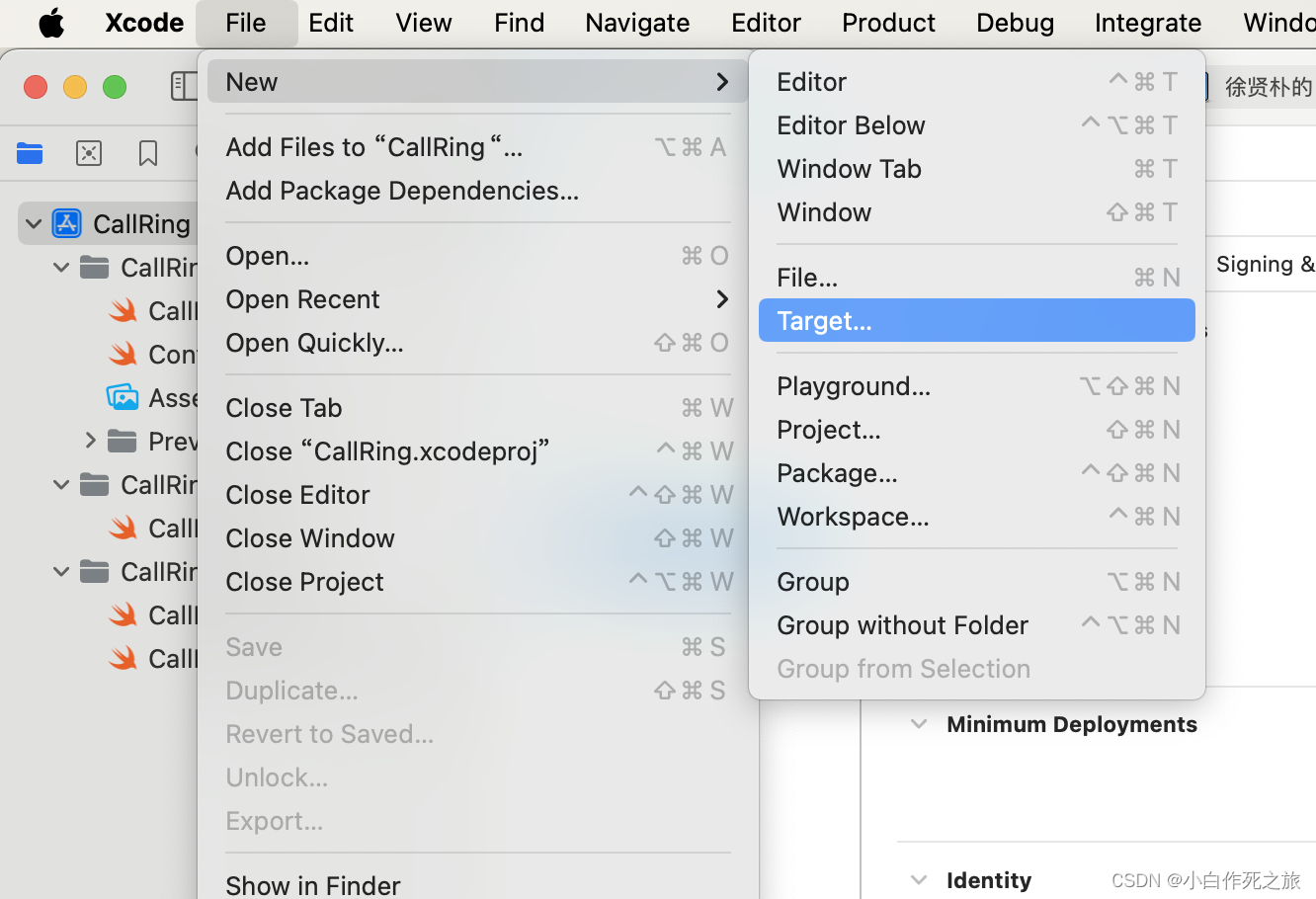The image size is (1316, 899).
Task: Click the green zoom window button
Action: [x=115, y=87]
